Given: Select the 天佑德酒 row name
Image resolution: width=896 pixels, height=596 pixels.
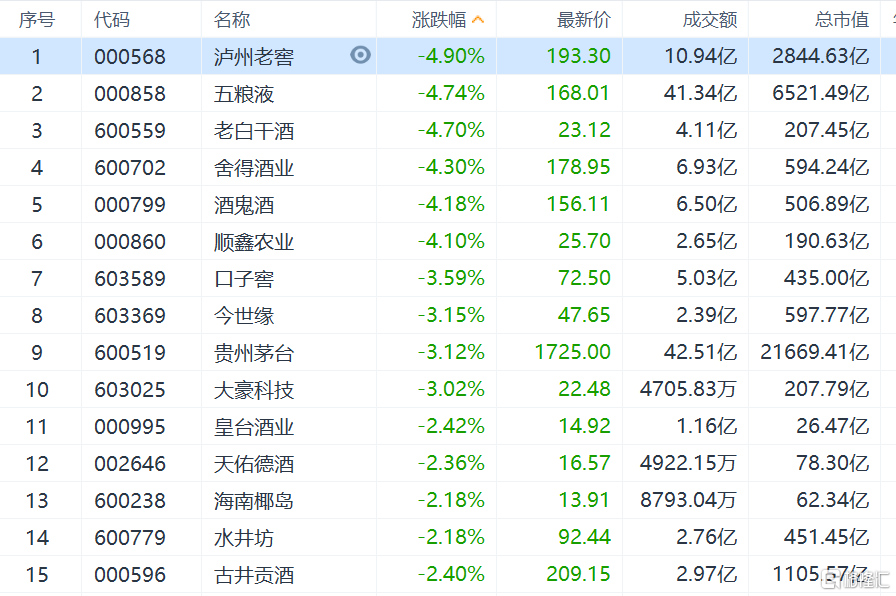Looking at the screenshot, I should [x=254, y=464].
